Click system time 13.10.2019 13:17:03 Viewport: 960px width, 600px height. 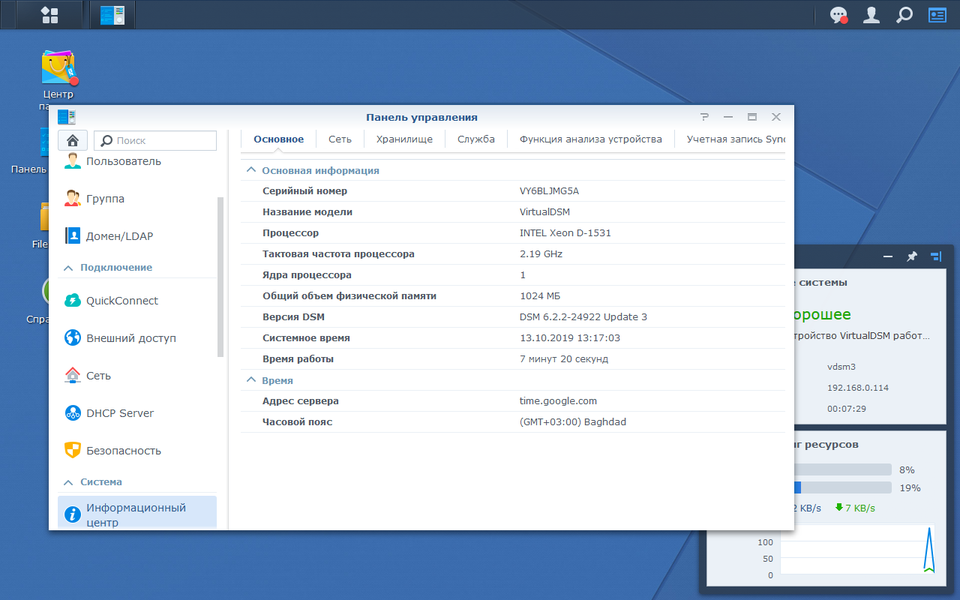[570, 338]
